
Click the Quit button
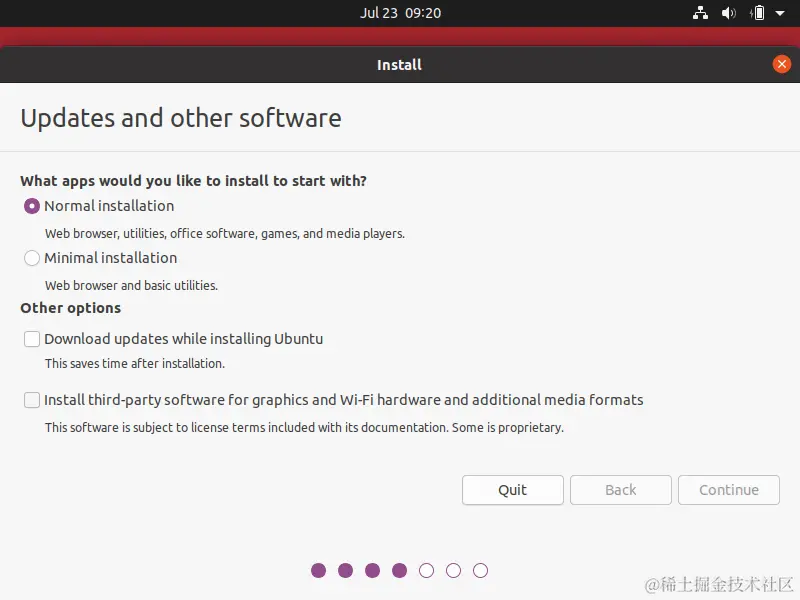[x=513, y=490]
